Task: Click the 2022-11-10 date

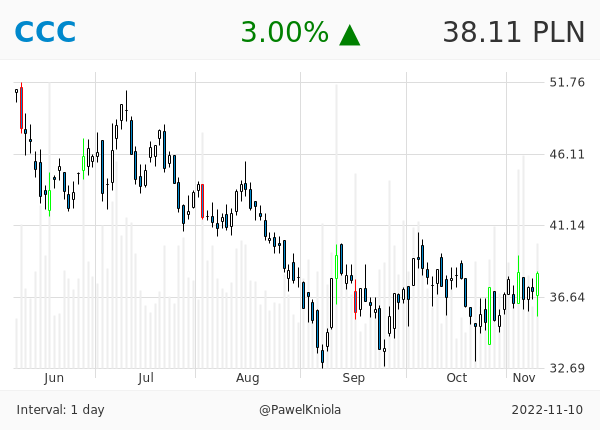Action: pyautogui.click(x=547, y=410)
